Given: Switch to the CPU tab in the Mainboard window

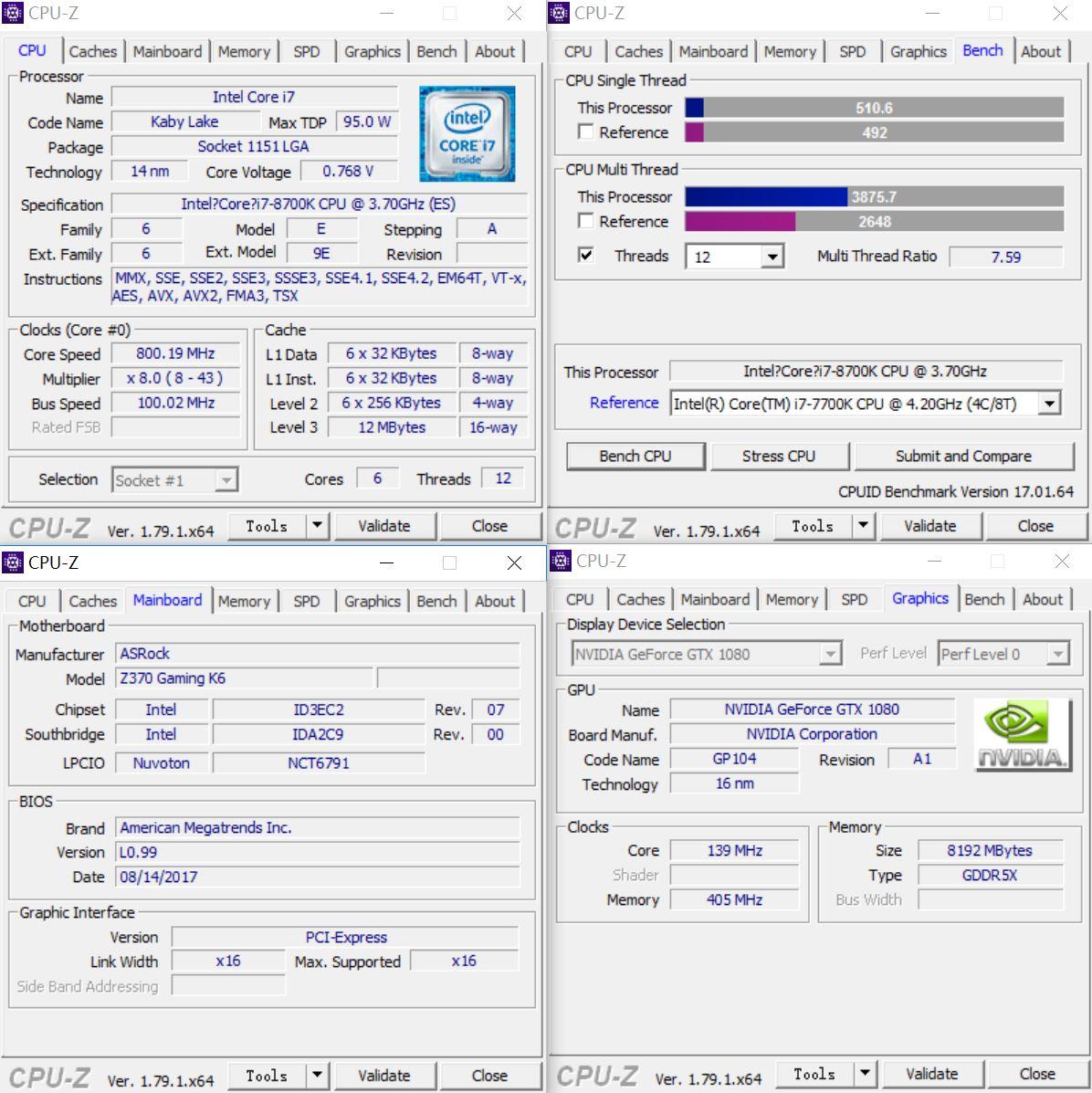Looking at the screenshot, I should 32,601.
